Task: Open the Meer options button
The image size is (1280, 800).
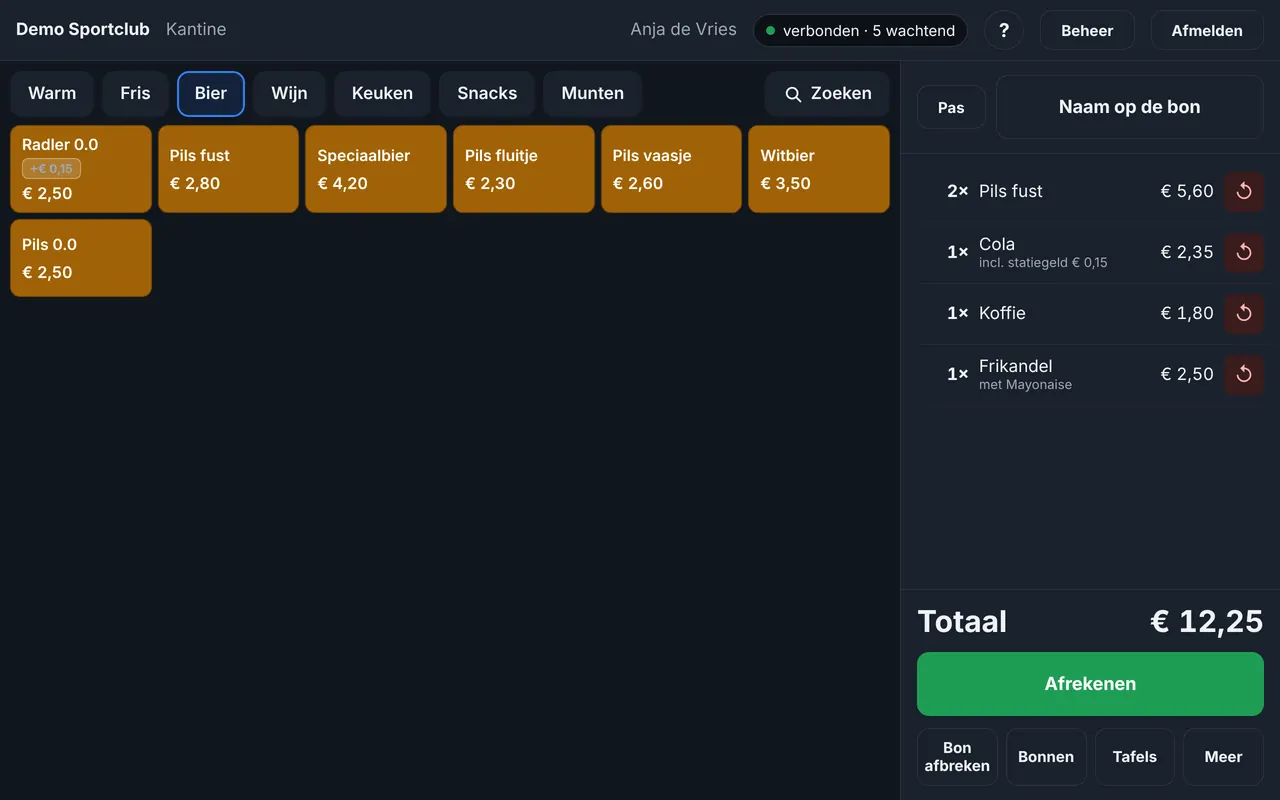Action: tap(1223, 757)
